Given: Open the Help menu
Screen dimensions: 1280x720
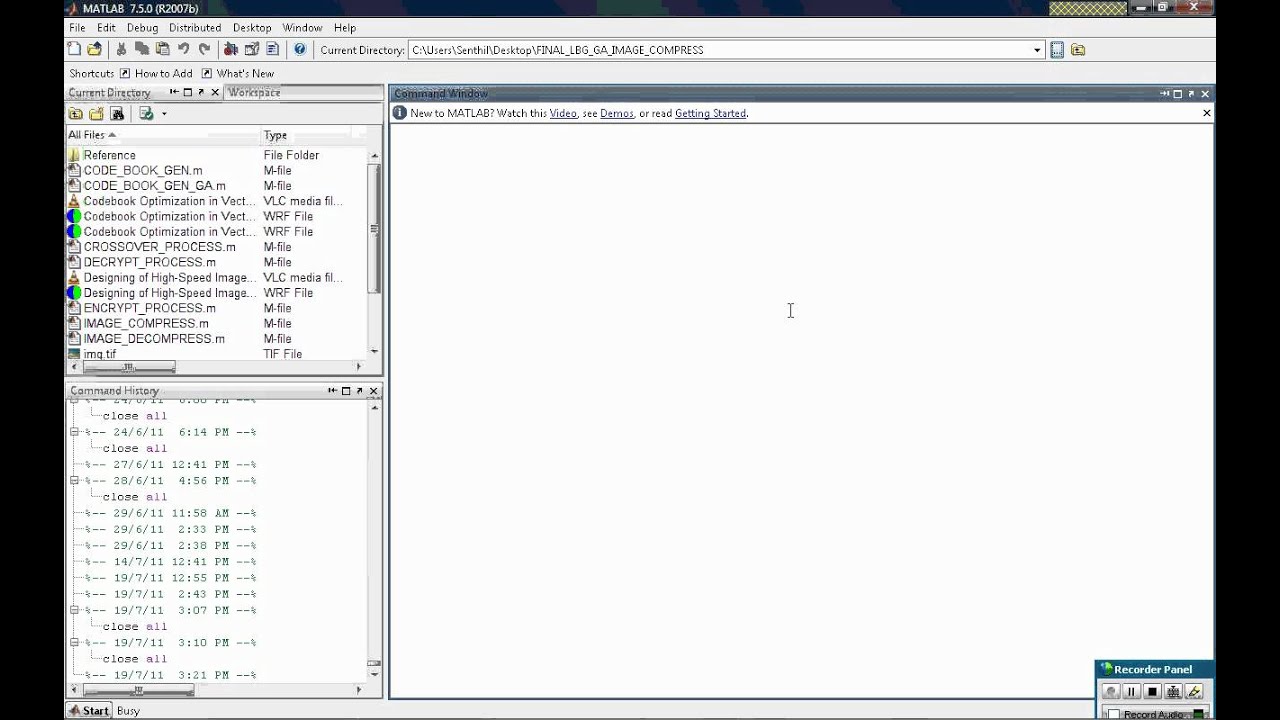Looking at the screenshot, I should [345, 28].
